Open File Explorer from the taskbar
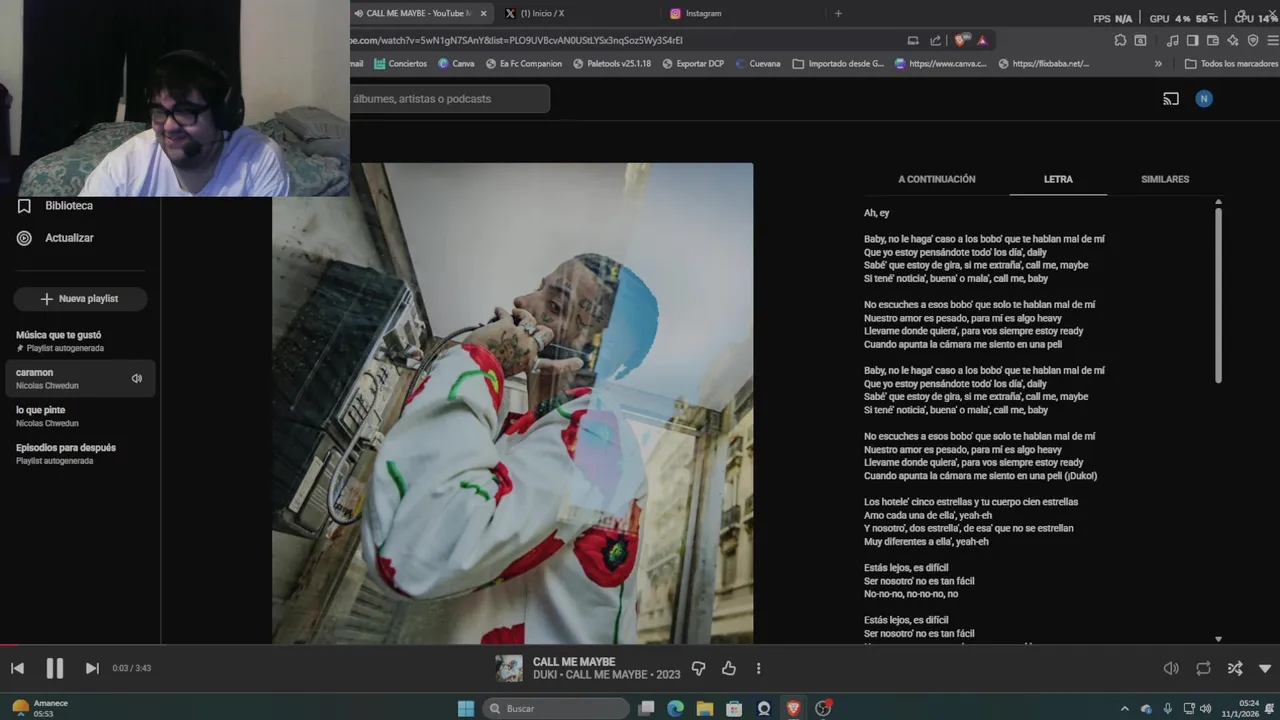 705,708
